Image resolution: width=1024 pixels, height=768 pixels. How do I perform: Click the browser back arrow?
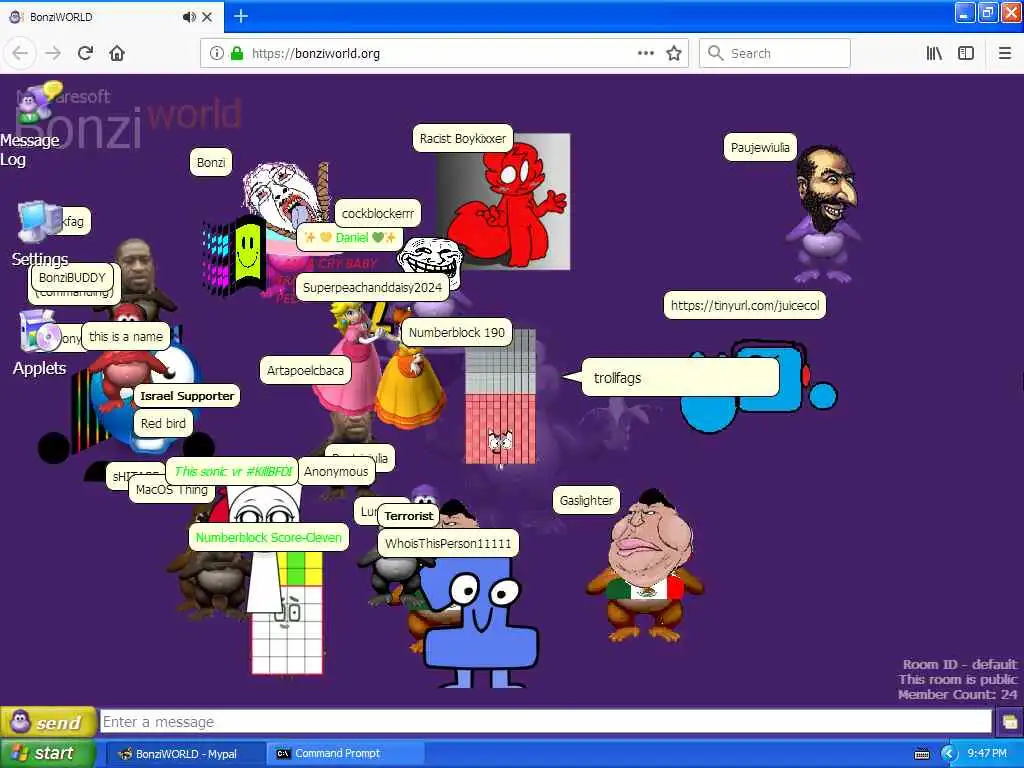pos(20,53)
